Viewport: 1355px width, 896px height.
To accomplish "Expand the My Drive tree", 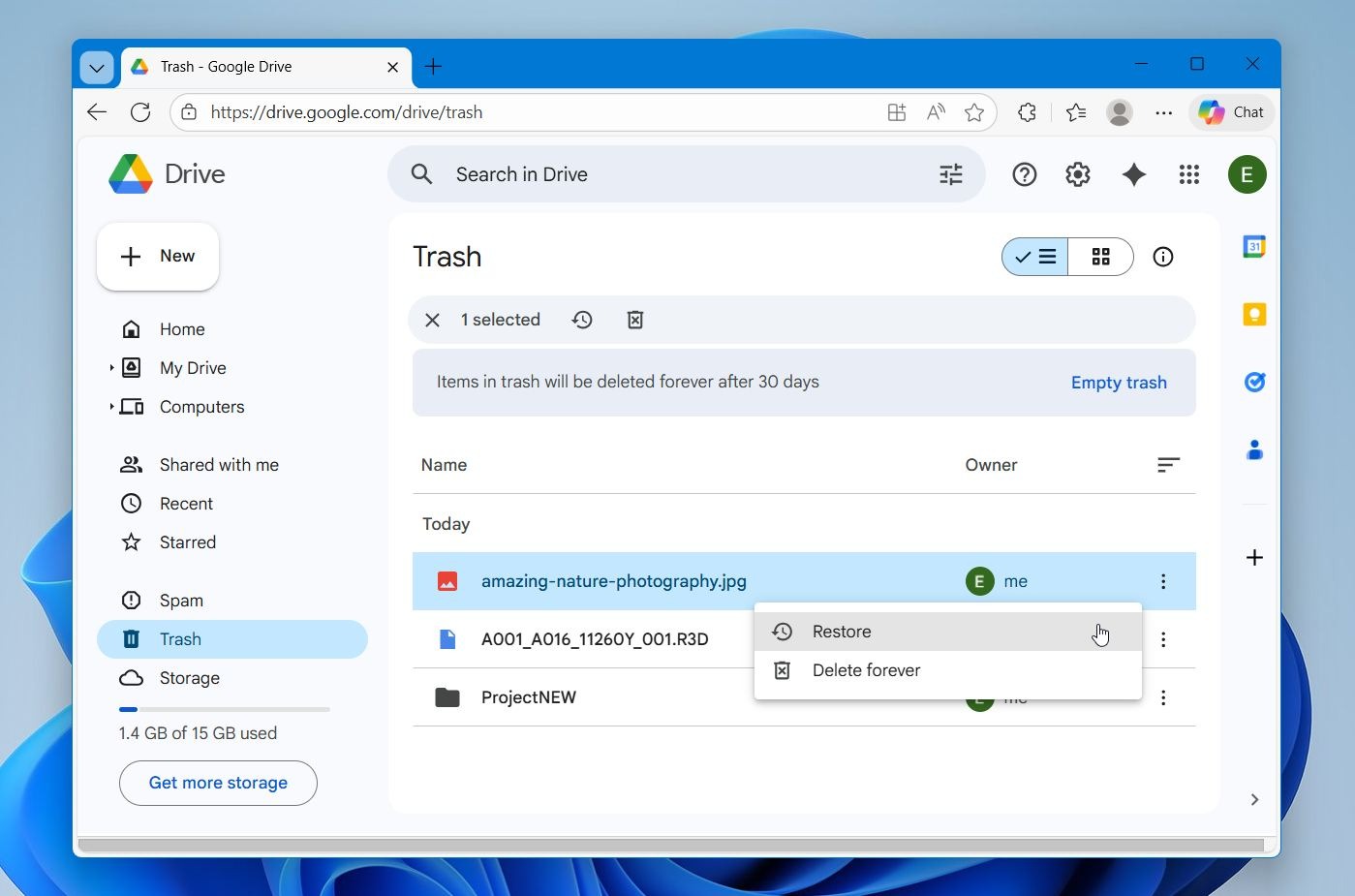I will (111, 368).
